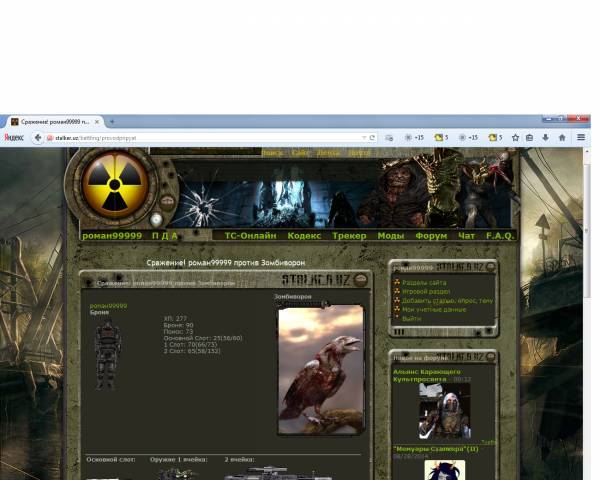Reload the page with the refresh icon
This screenshot has width=600, height=480.
(x=372, y=138)
